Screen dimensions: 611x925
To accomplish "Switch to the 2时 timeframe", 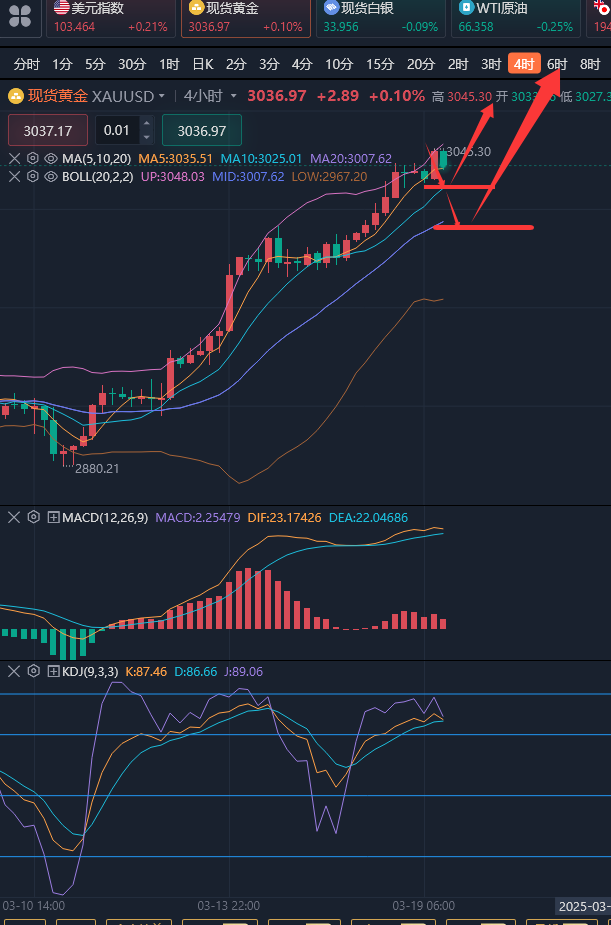I will coord(458,64).
